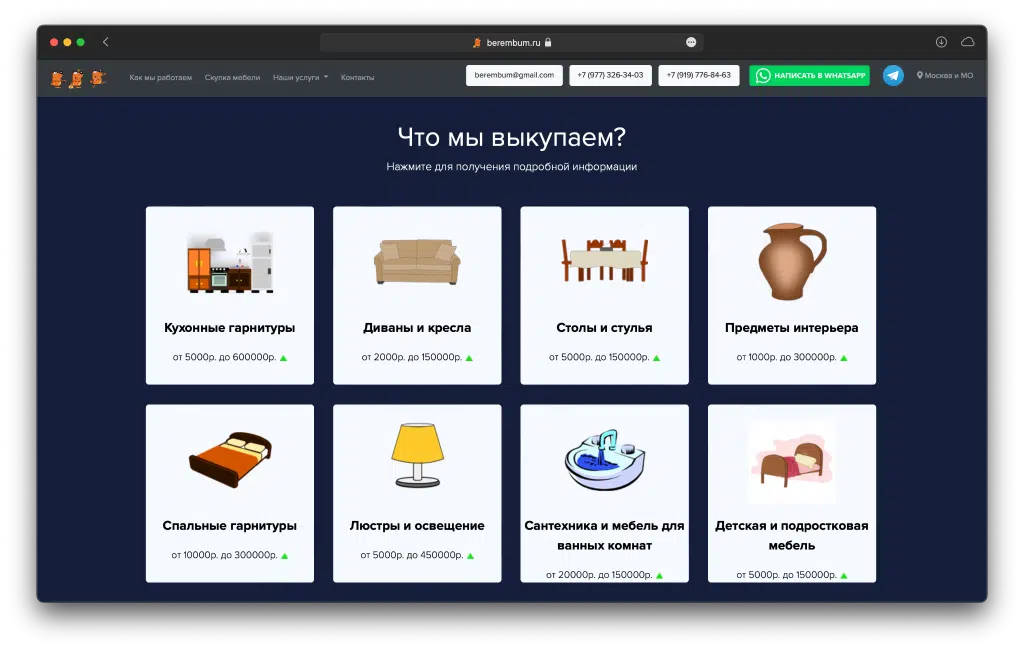Click price text от 10000р. до 300000р.
The image size is (1024, 651).
[x=224, y=555]
